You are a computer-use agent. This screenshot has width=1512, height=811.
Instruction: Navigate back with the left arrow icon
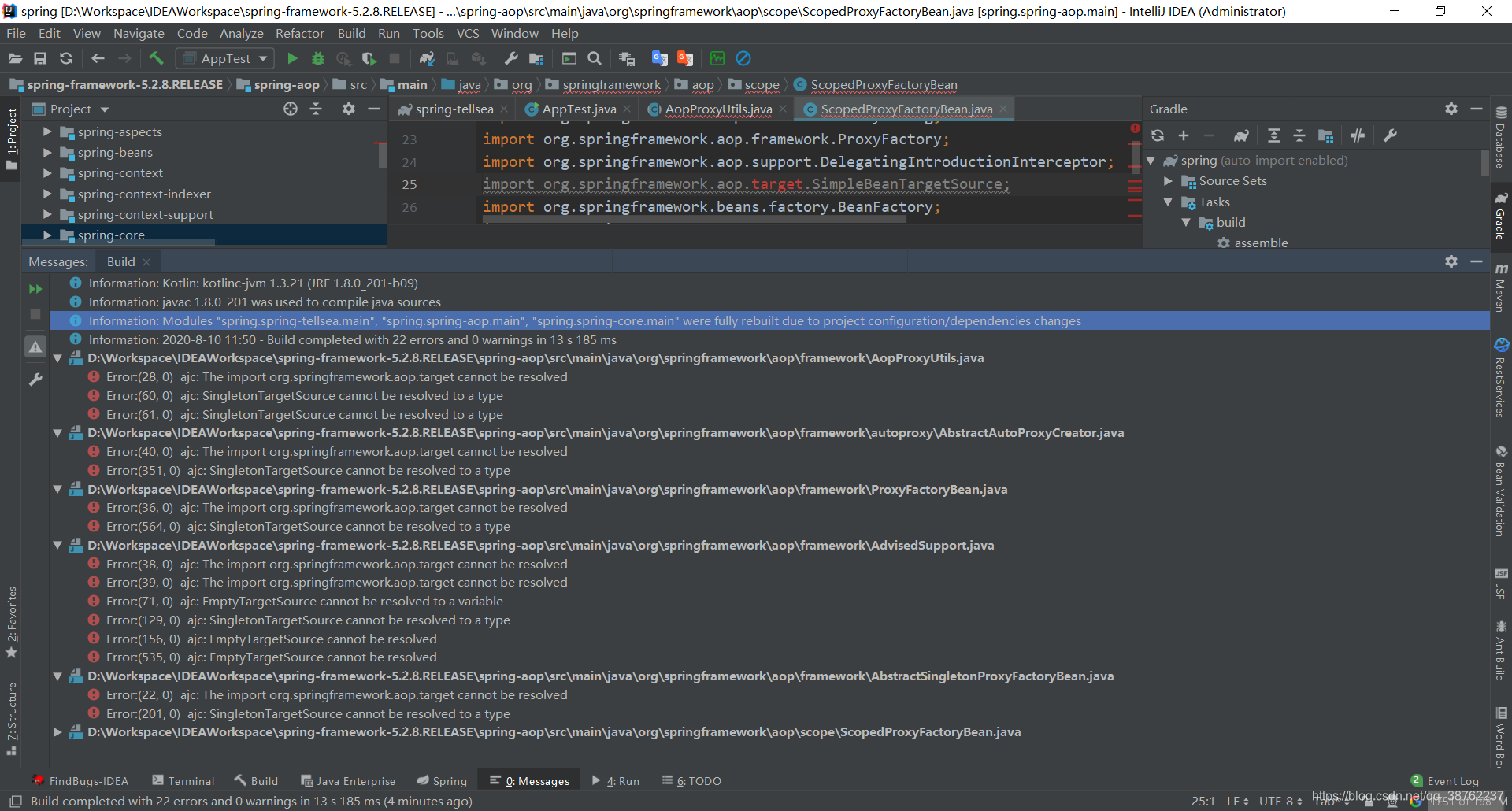click(x=98, y=58)
